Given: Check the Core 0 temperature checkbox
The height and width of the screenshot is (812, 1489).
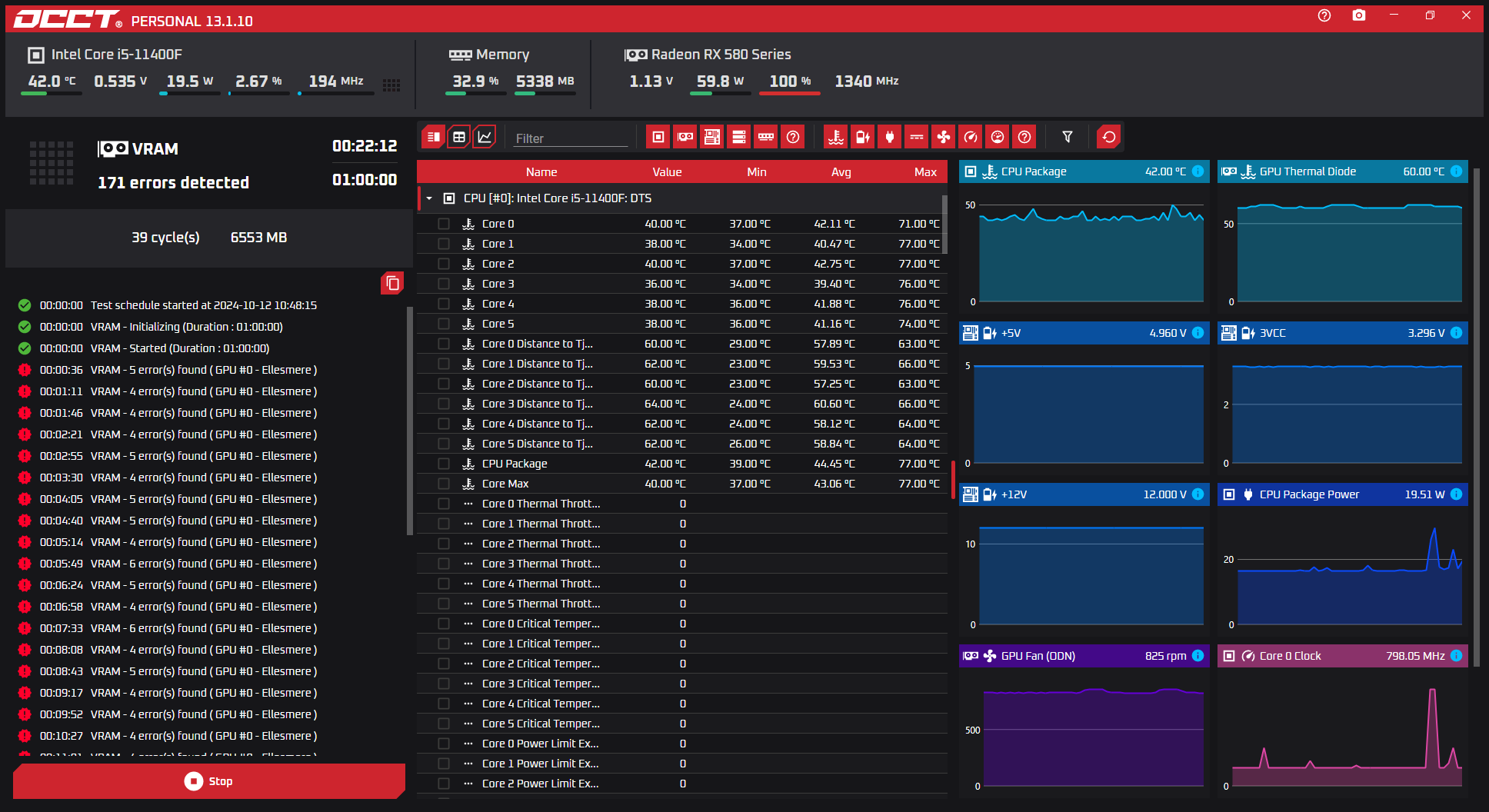Looking at the screenshot, I should pos(444,224).
